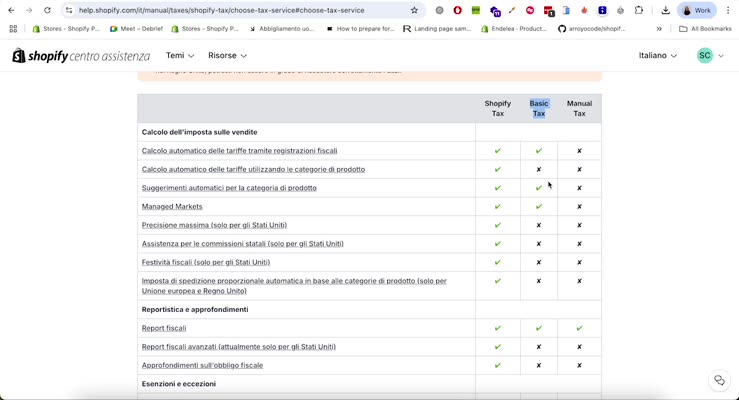Image resolution: width=739 pixels, height=400 pixels.
Task: Open Suggerimenti automatici per la categoria link
Action: pos(229,188)
